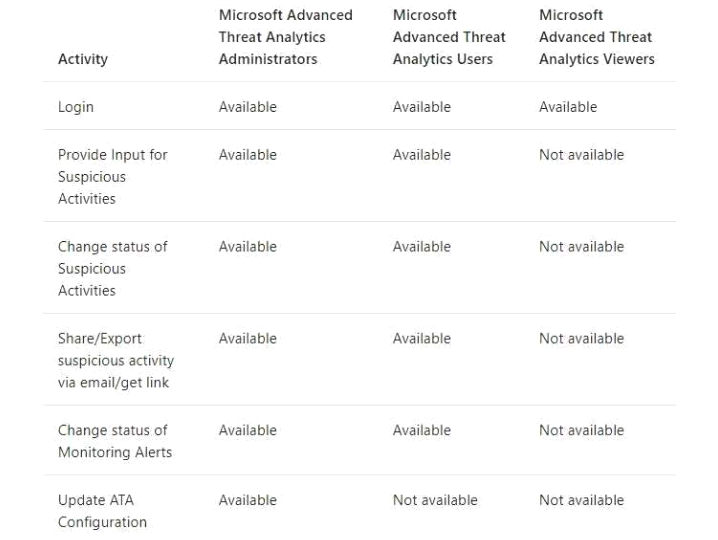This screenshot has width=718, height=540.
Task: Click Available under Users for Login
Action: coord(422,107)
